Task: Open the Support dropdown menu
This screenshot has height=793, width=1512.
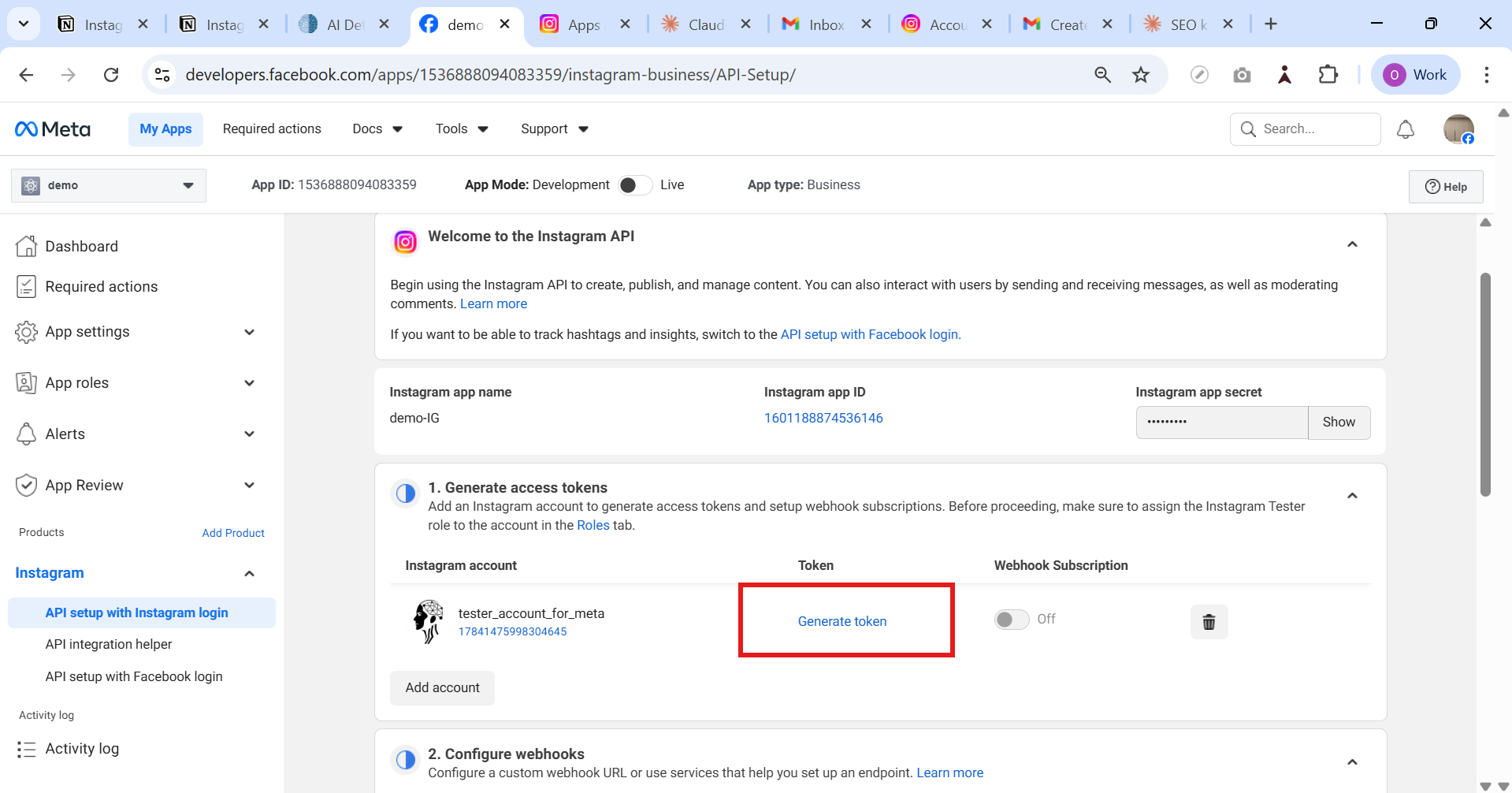Action: [555, 129]
